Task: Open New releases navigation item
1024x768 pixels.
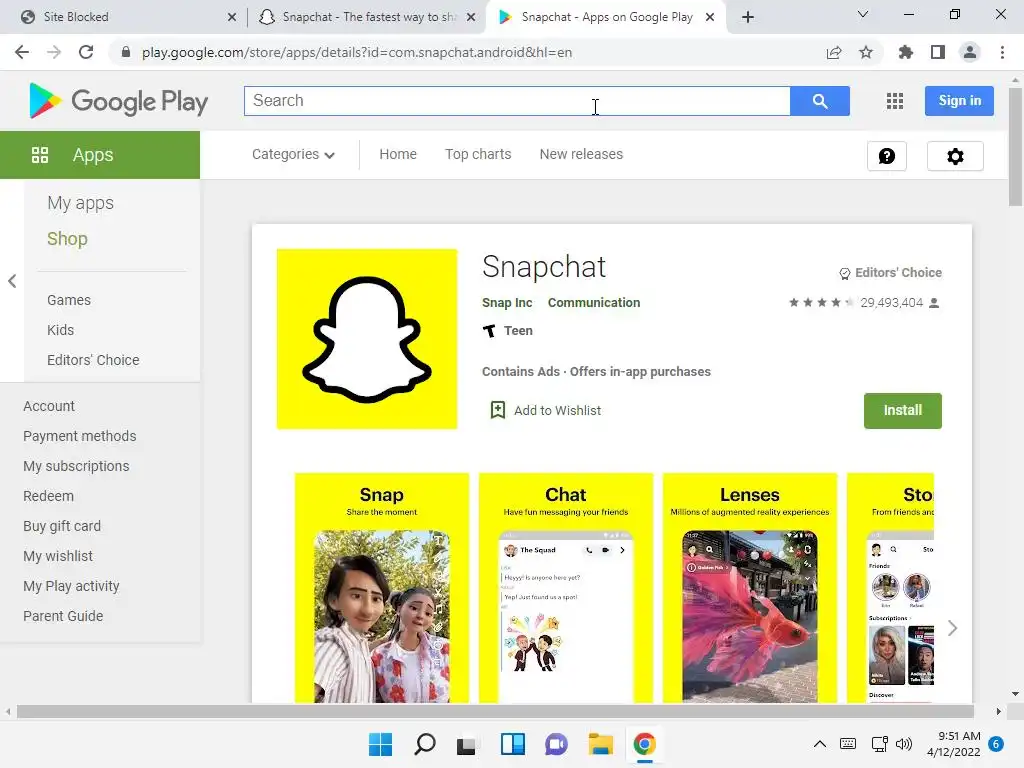Action: pyautogui.click(x=581, y=154)
